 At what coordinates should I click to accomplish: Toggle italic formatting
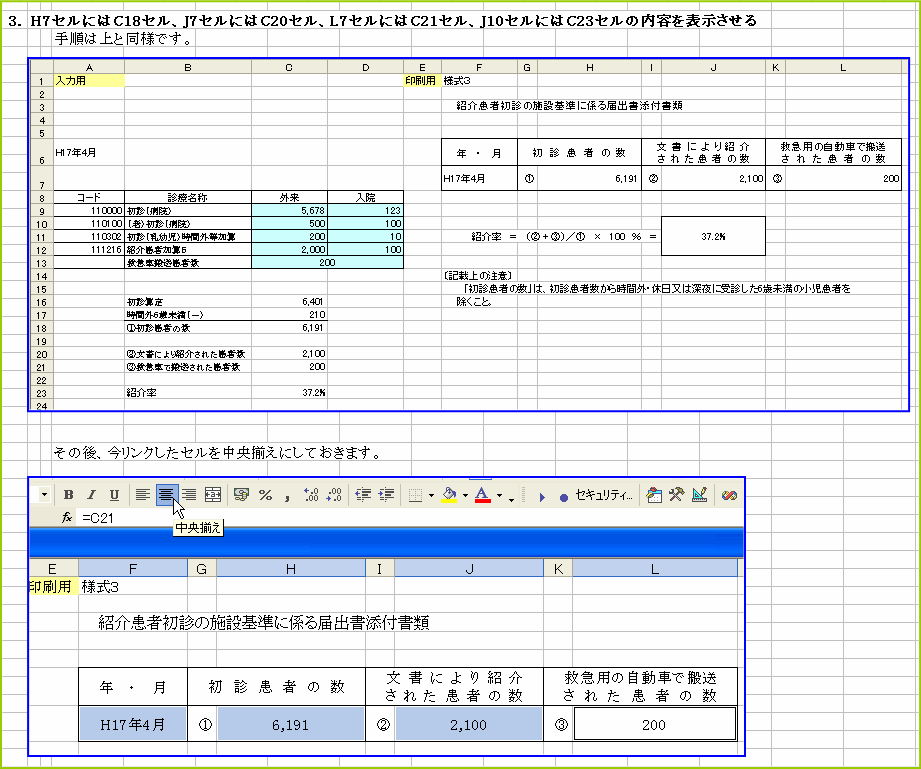tap(90, 497)
